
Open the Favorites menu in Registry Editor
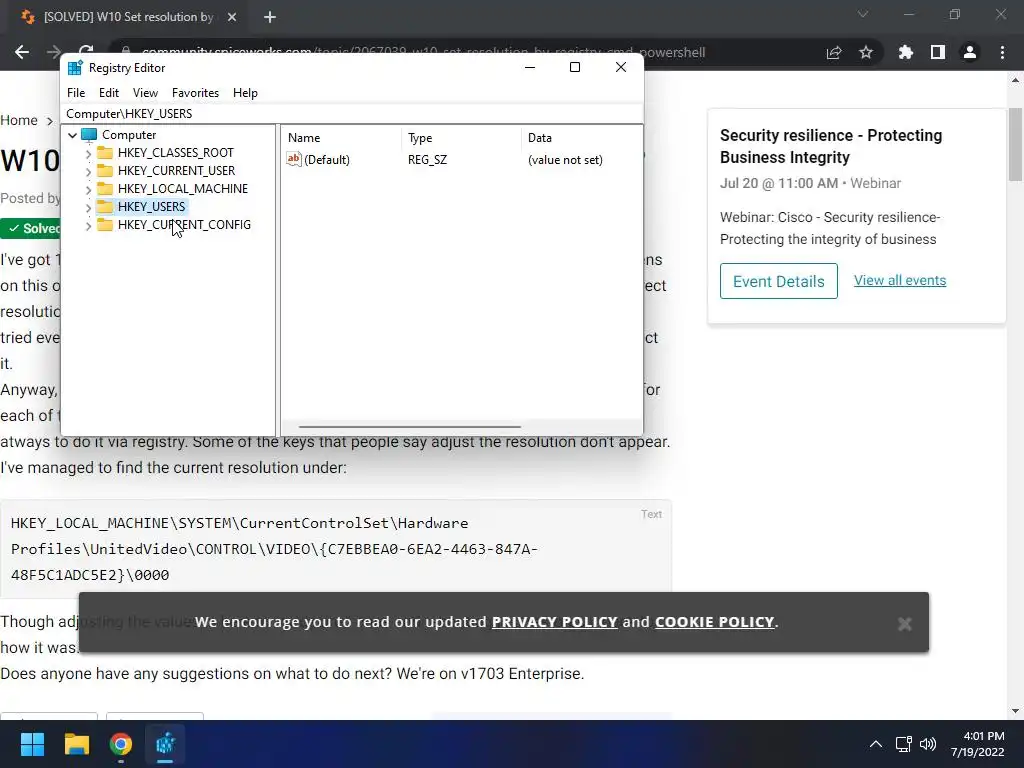point(195,93)
